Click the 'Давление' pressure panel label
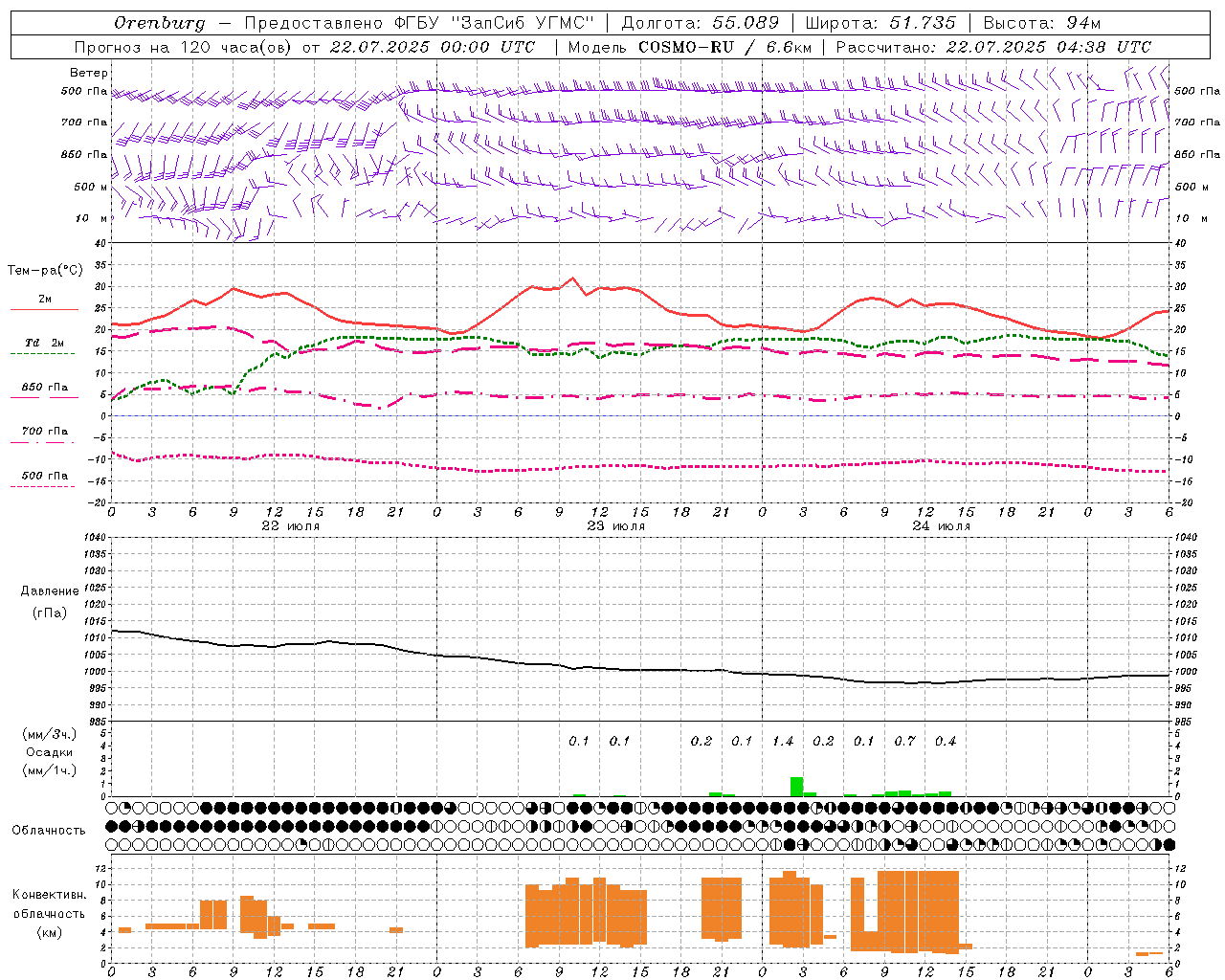 pyautogui.click(x=50, y=591)
